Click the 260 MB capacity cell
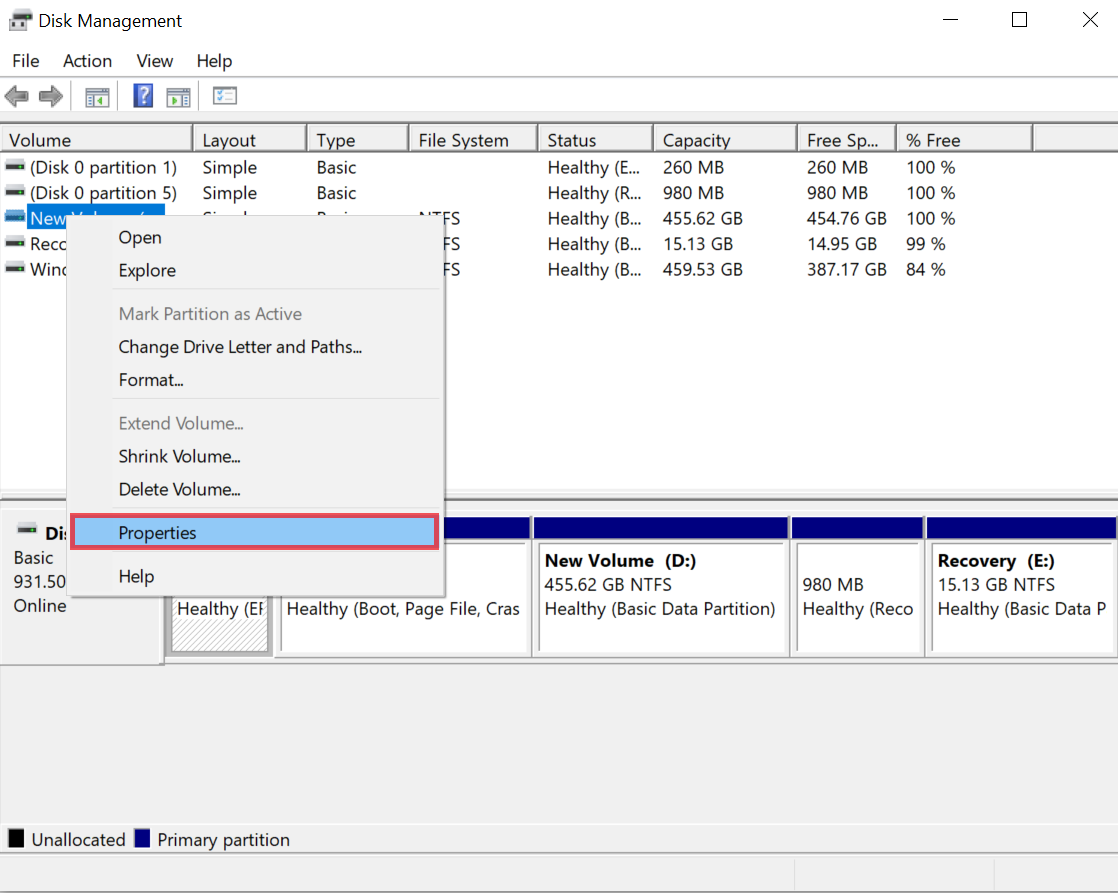This screenshot has height=893, width=1118. pyautogui.click(x=693, y=167)
